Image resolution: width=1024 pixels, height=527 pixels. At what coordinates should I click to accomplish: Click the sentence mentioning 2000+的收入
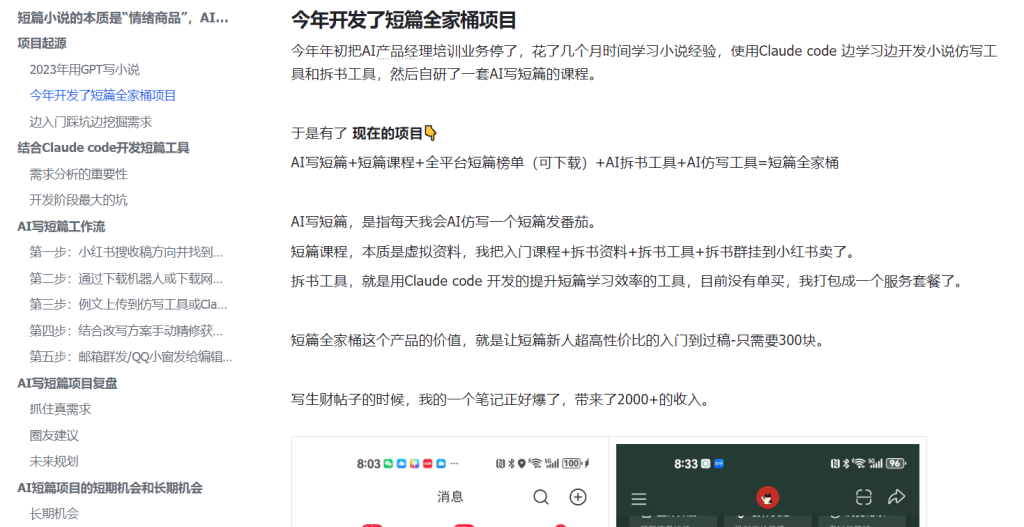point(500,400)
